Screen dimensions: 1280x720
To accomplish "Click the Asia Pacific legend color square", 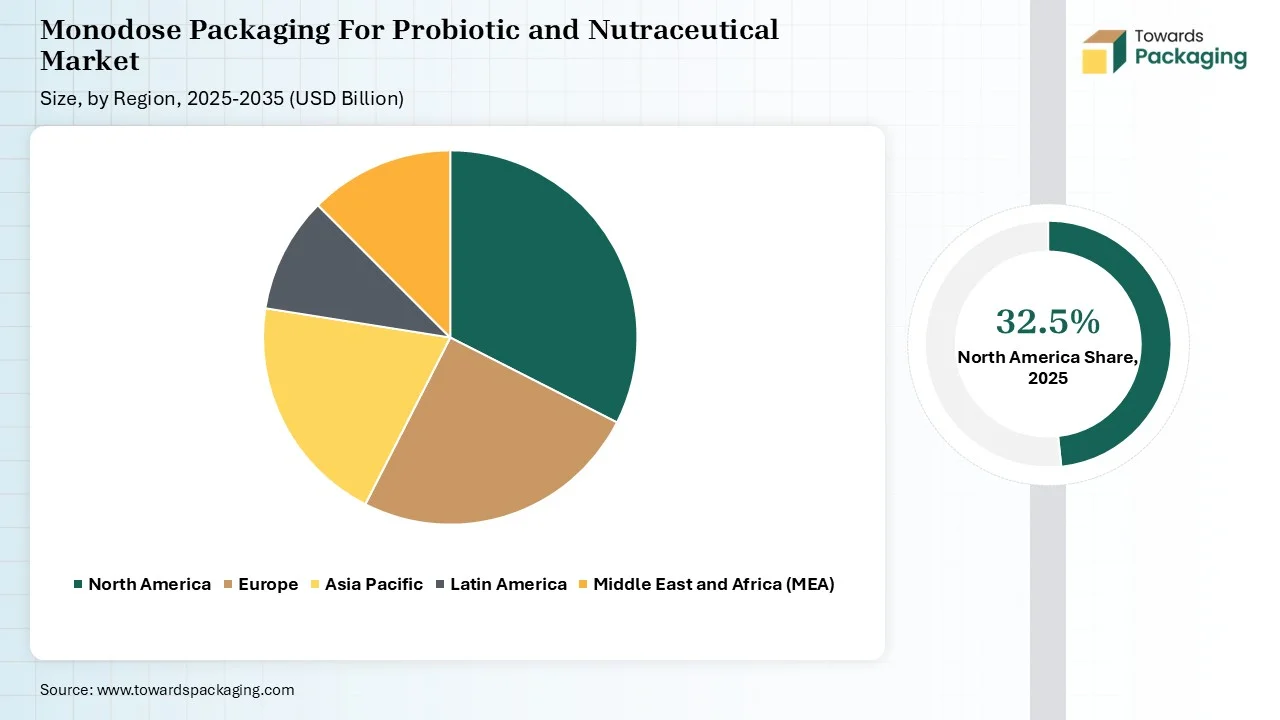I will click(x=316, y=584).
